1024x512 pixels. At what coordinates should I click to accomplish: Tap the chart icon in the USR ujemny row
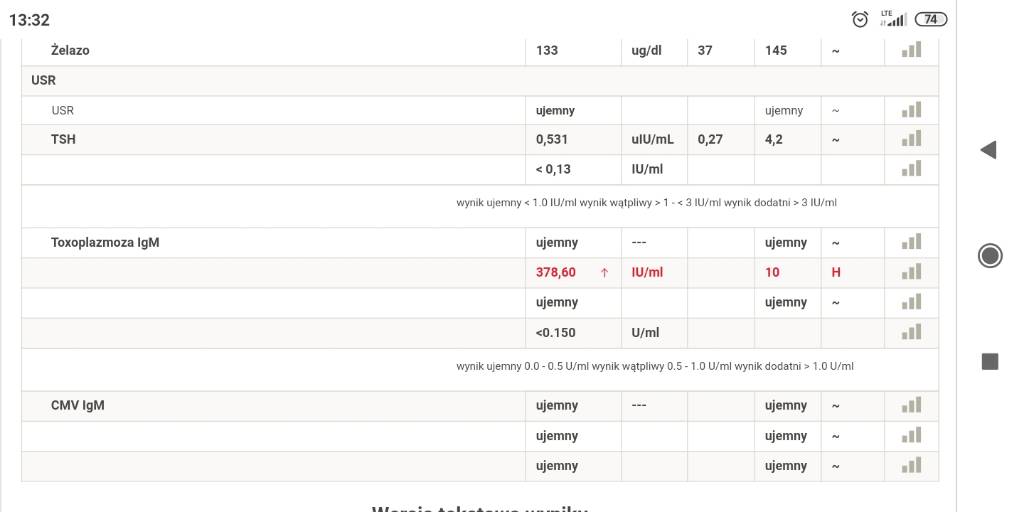911,110
